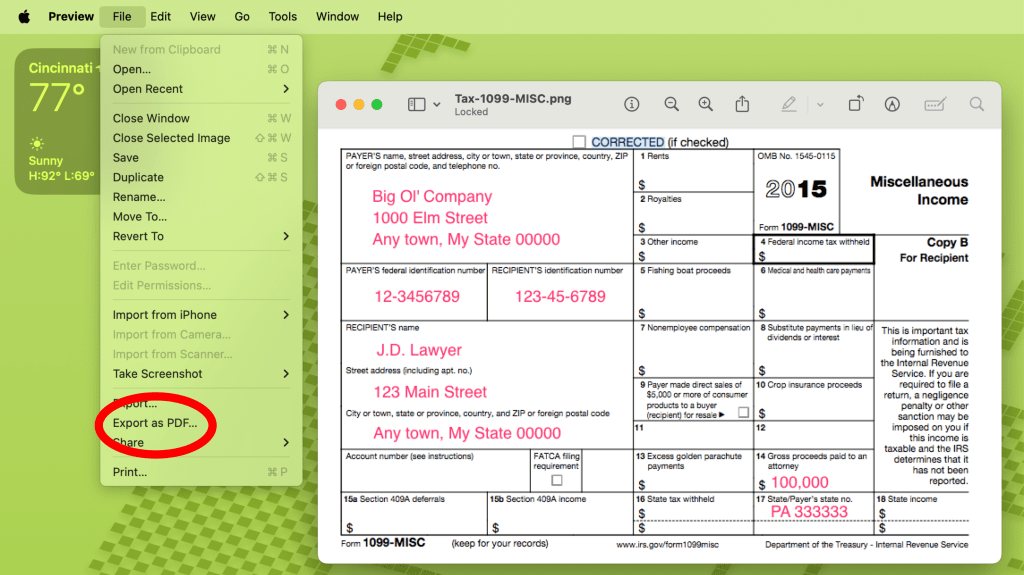Choose Export as PDF… from File menu
The width and height of the screenshot is (1024, 575).
155,423
